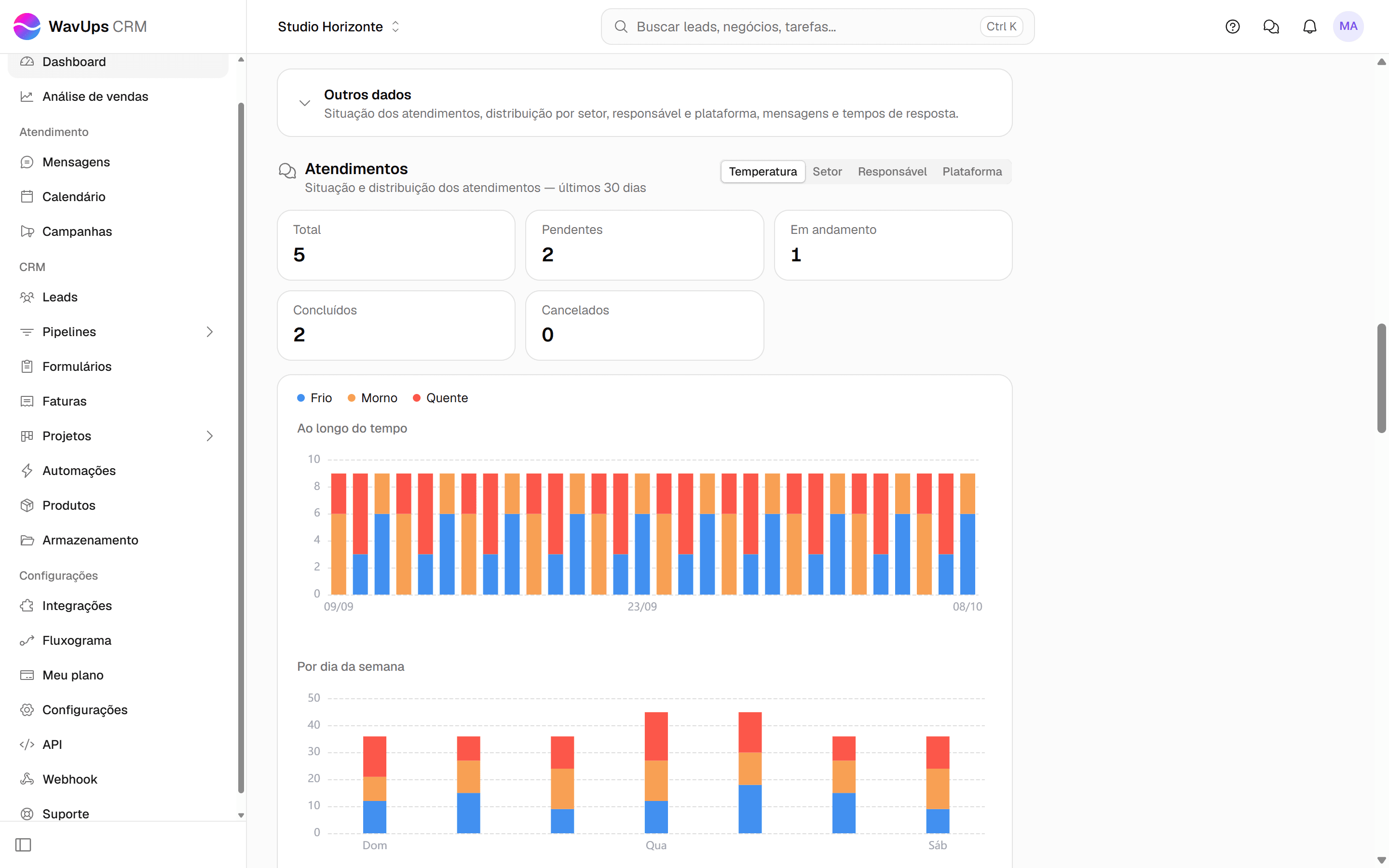Open the Fluxograma page
Viewport: 1389px width, 868px height.
(x=118, y=640)
